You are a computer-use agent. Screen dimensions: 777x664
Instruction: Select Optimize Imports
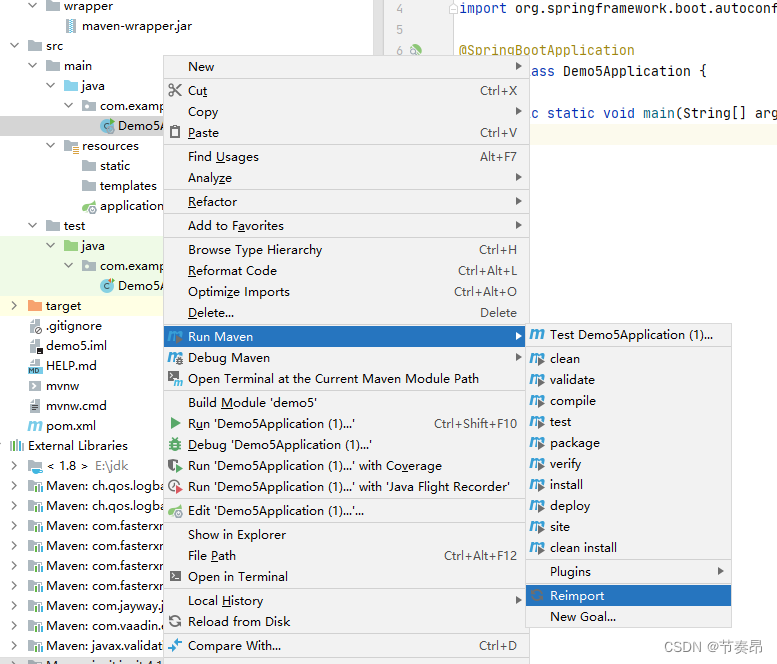click(x=346, y=292)
